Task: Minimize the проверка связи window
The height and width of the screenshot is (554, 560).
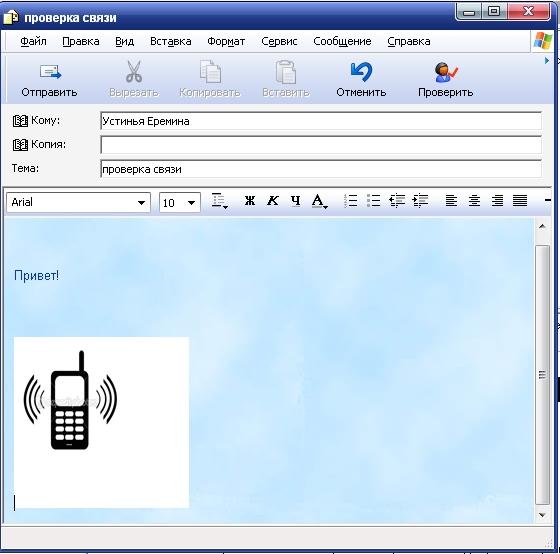Action: coord(469,11)
